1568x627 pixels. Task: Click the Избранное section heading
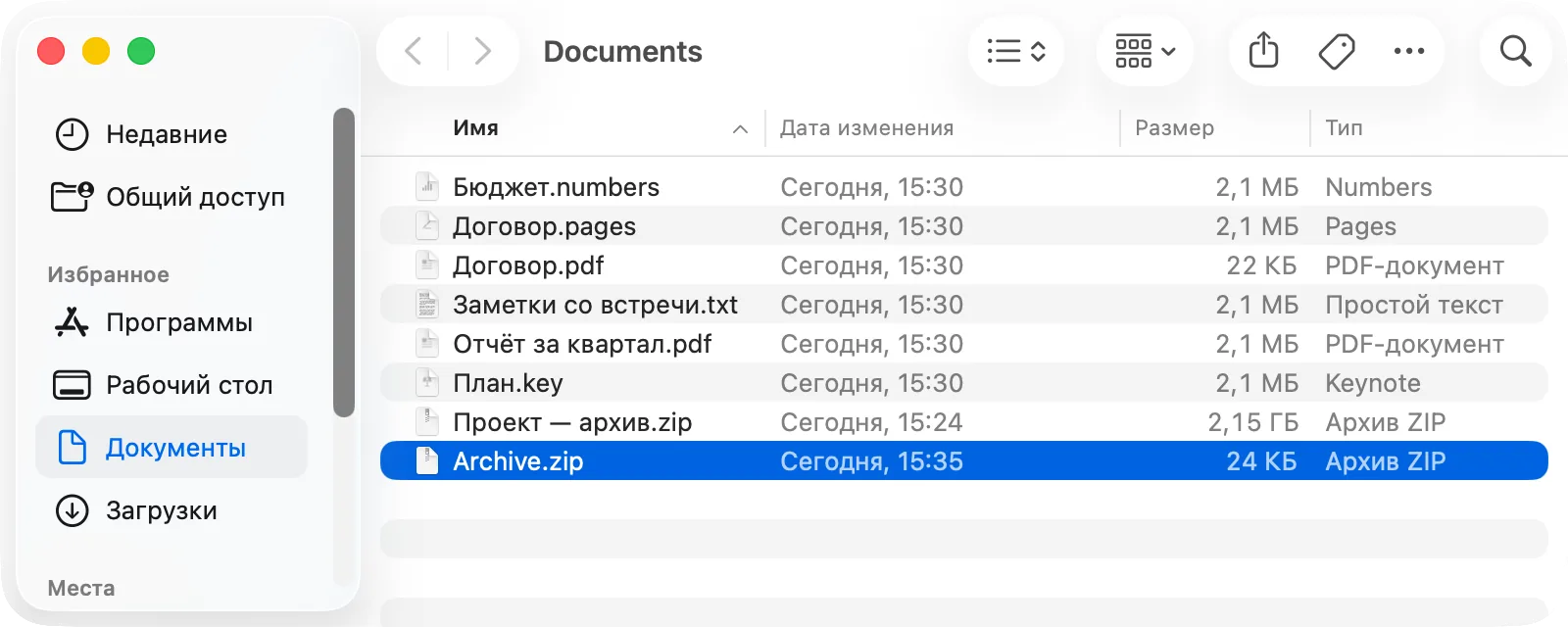click(108, 274)
